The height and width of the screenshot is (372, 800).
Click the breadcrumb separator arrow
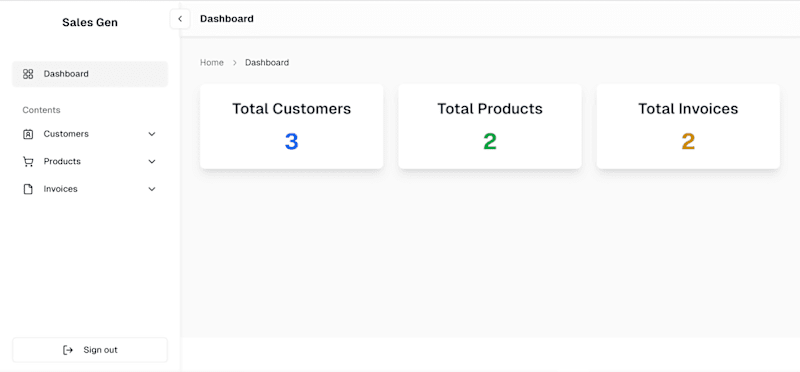tap(235, 63)
